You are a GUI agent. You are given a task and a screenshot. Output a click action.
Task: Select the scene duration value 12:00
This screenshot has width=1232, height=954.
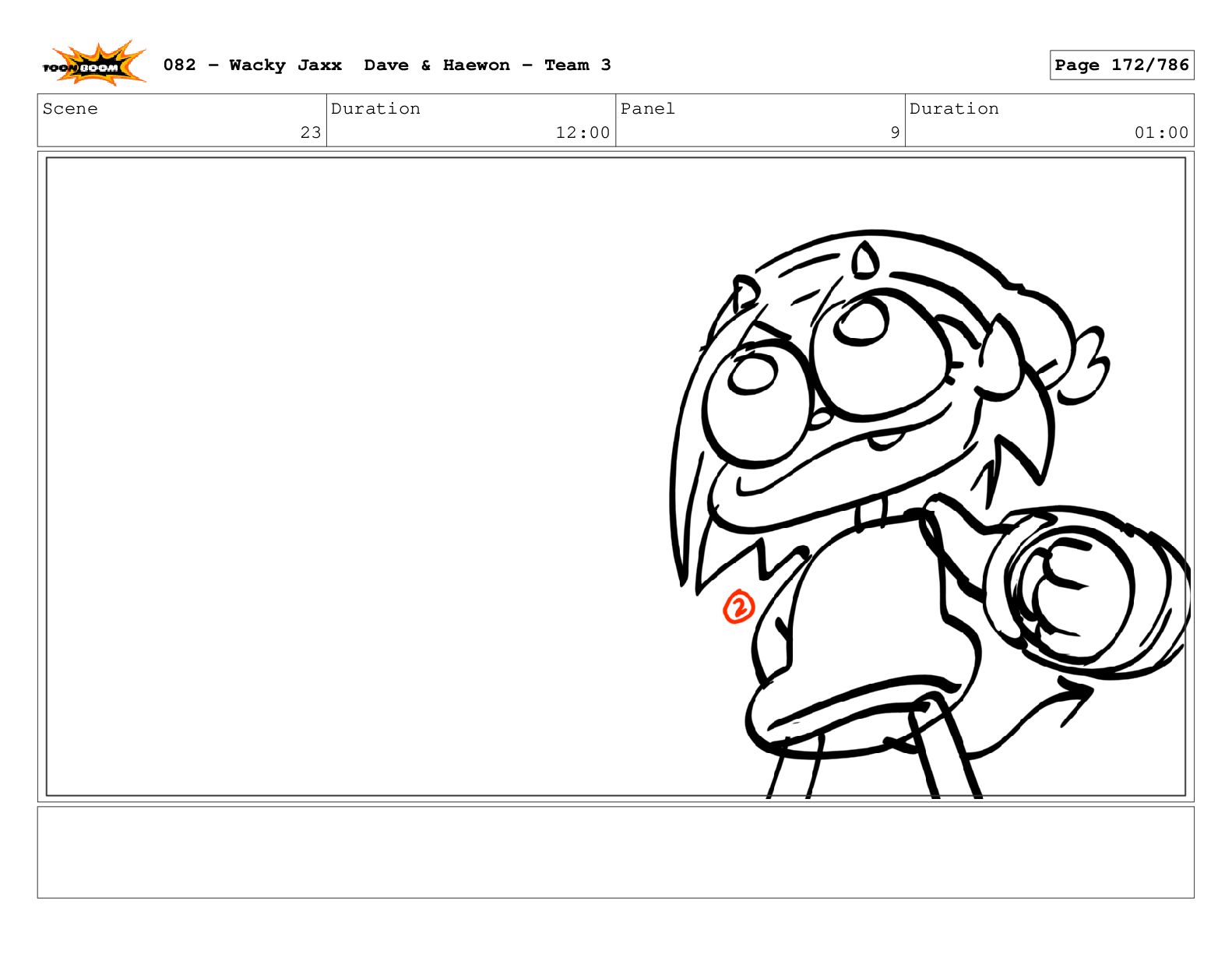pos(583,132)
